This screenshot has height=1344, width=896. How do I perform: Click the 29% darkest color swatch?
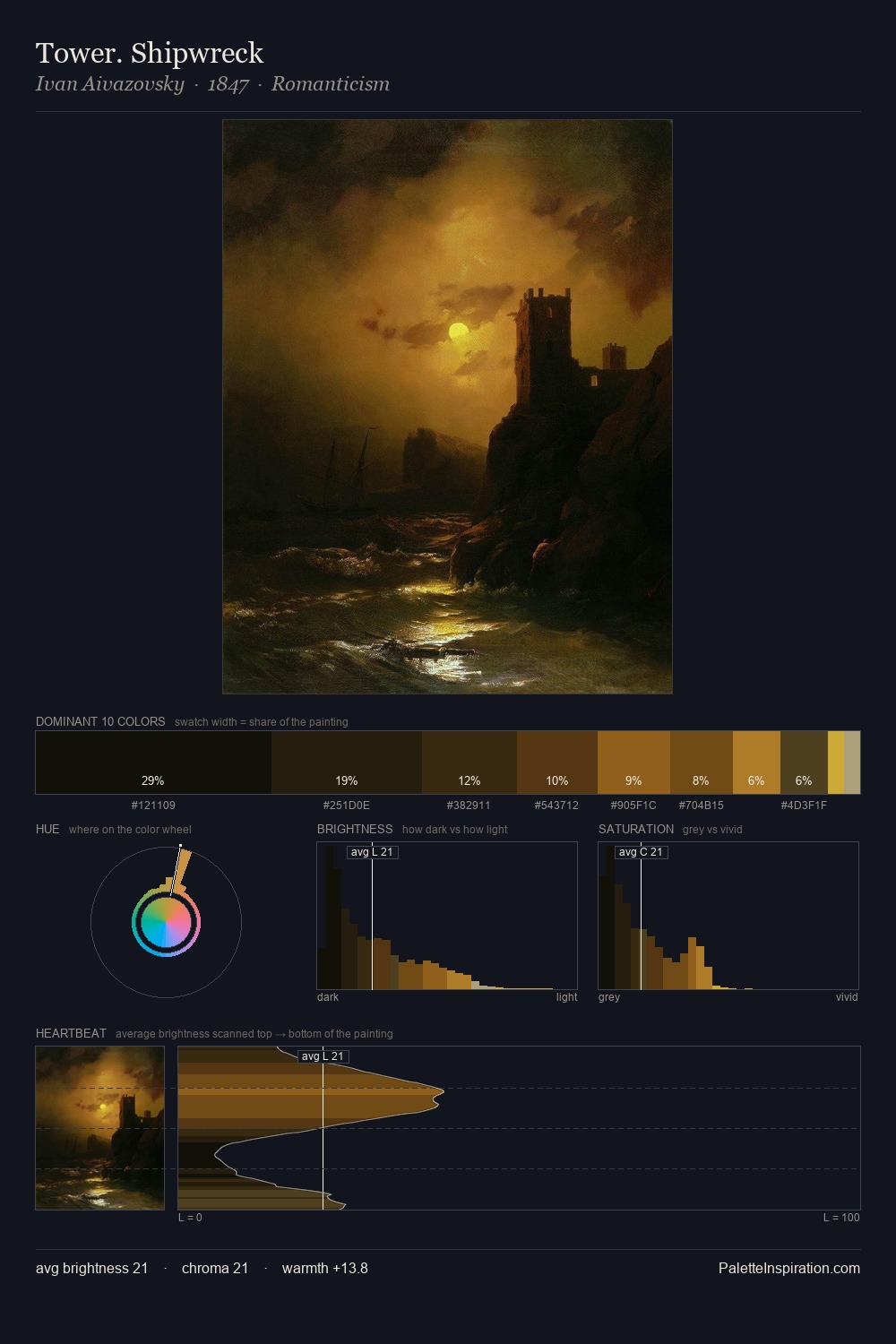(x=153, y=762)
